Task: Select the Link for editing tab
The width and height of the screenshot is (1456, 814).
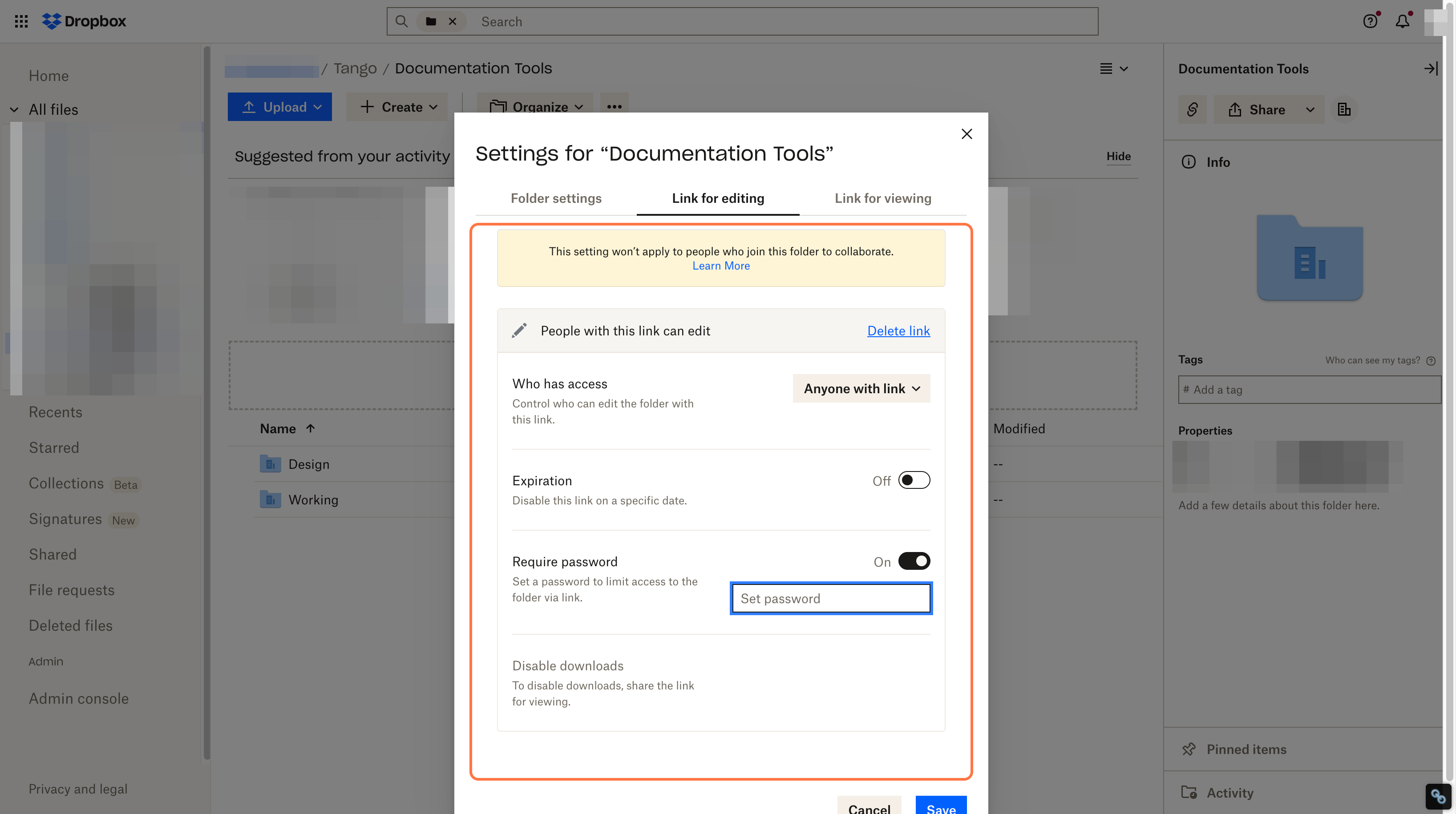Action: pos(718,198)
